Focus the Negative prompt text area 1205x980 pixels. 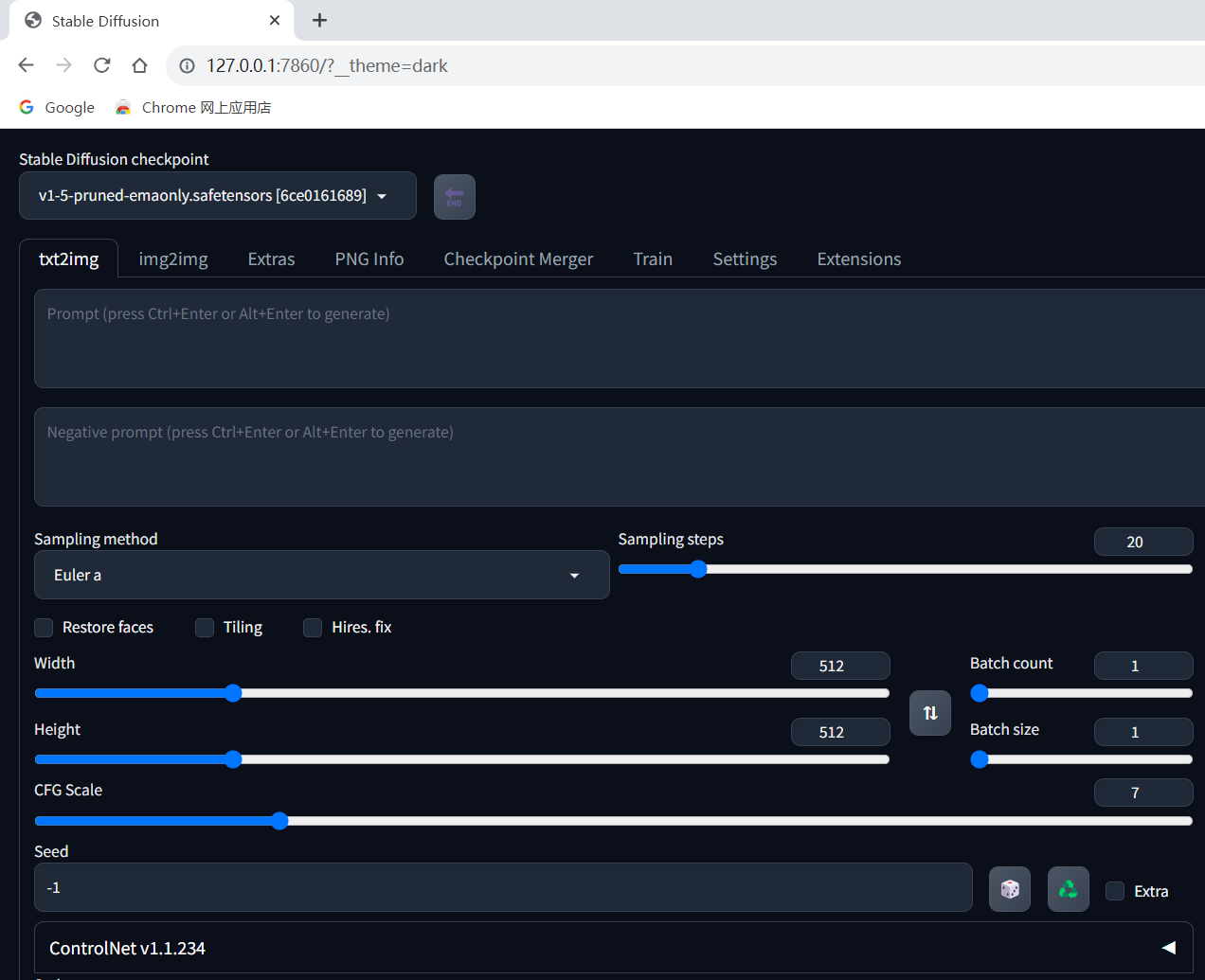pos(620,456)
